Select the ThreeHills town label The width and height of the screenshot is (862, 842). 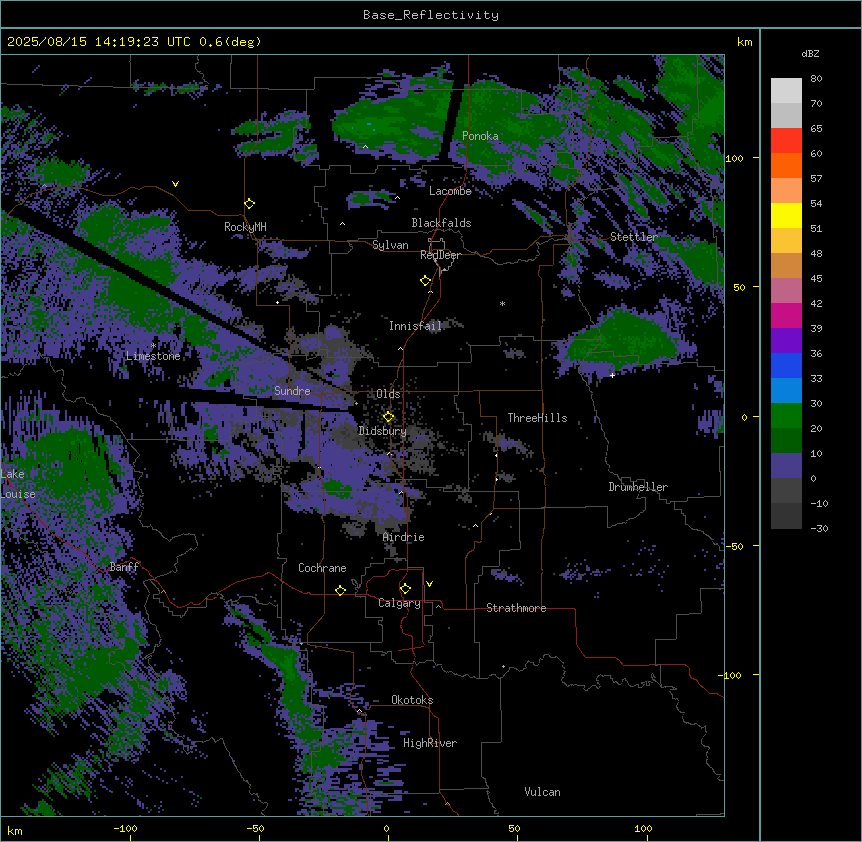click(x=537, y=418)
